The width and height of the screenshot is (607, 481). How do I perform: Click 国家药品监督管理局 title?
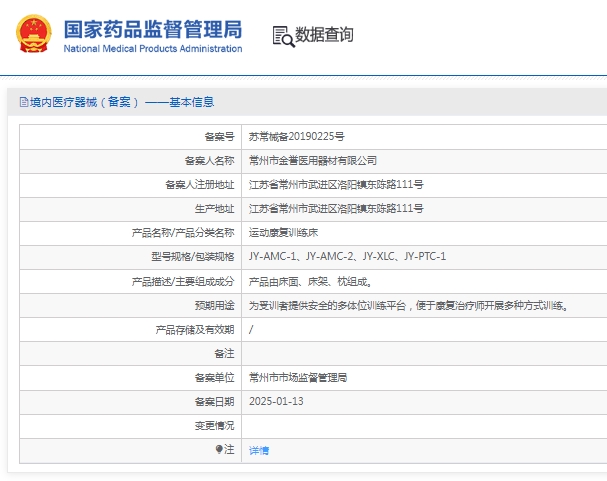[153, 29]
